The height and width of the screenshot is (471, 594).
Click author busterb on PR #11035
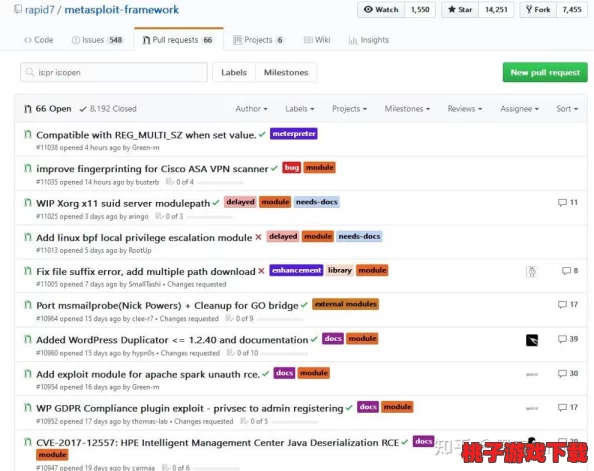(147, 182)
